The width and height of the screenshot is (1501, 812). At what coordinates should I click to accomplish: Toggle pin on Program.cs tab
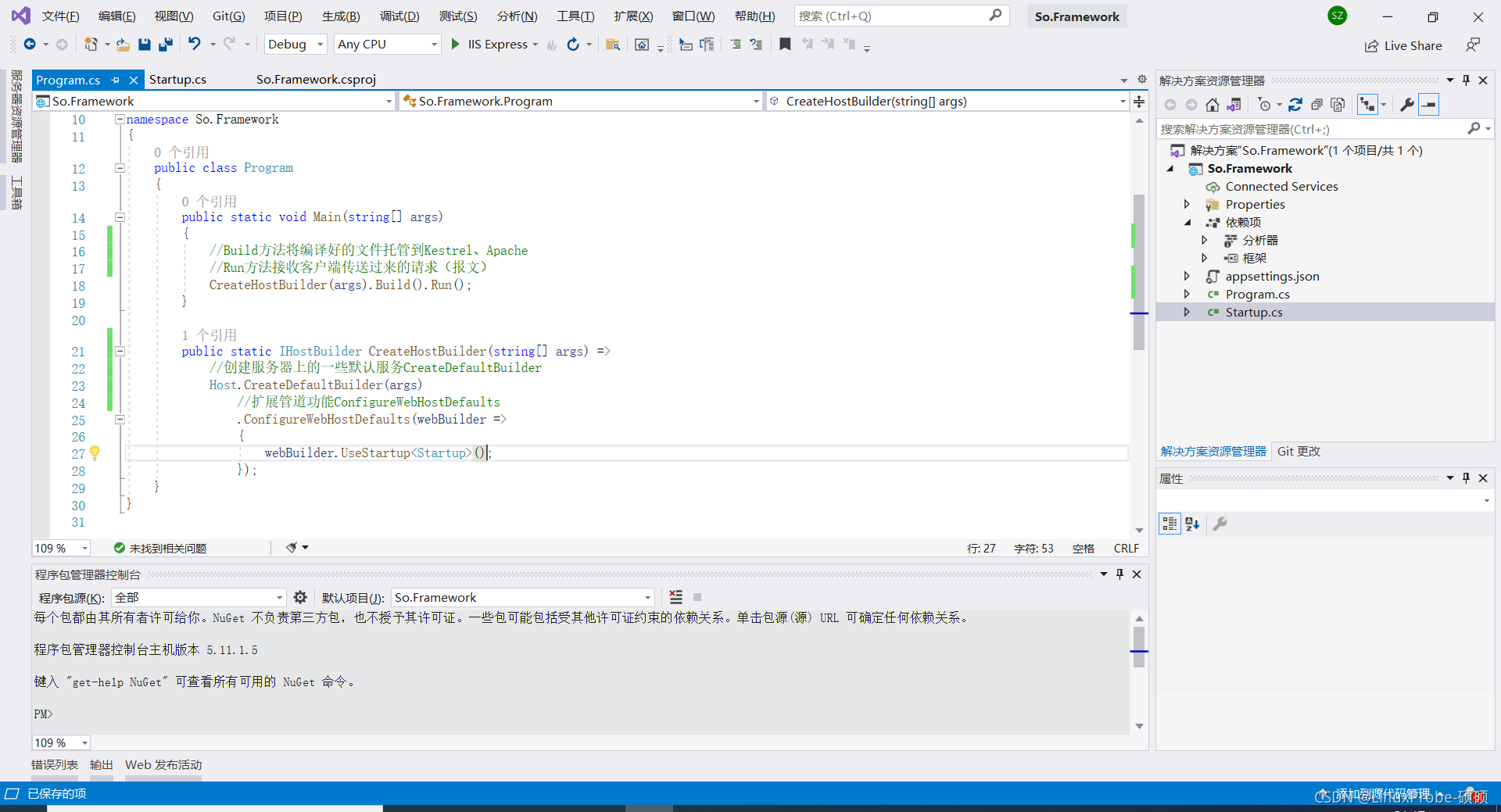[x=116, y=80]
